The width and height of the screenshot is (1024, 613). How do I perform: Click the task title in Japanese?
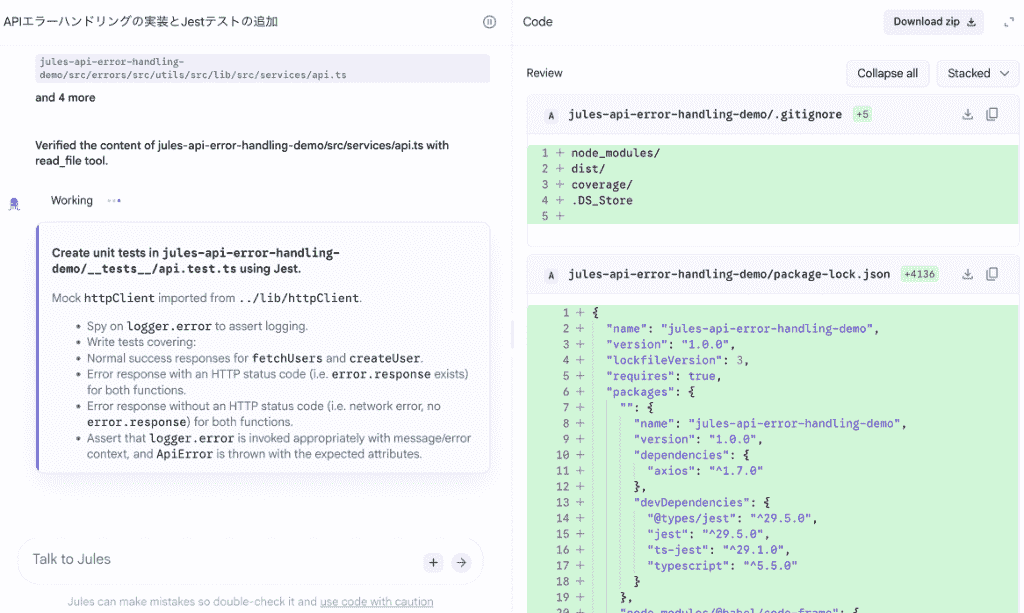point(140,22)
